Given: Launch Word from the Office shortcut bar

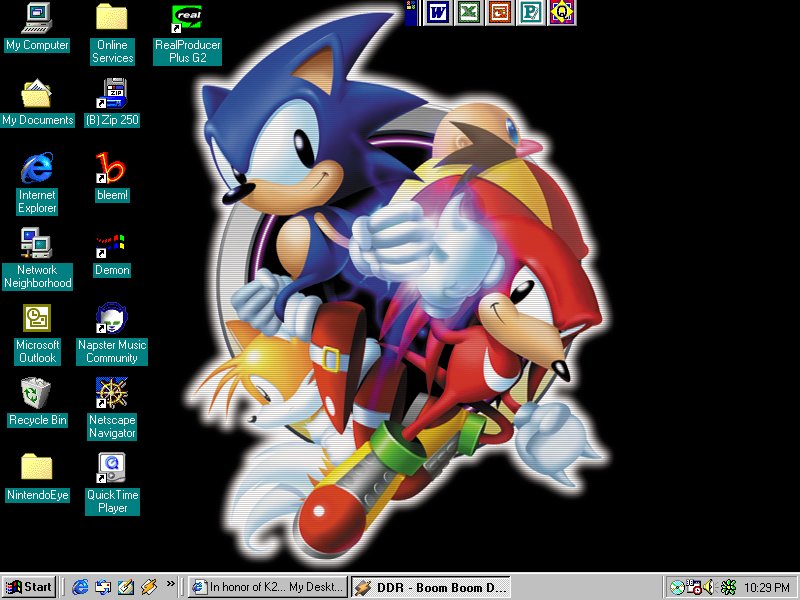Looking at the screenshot, I should 437,12.
